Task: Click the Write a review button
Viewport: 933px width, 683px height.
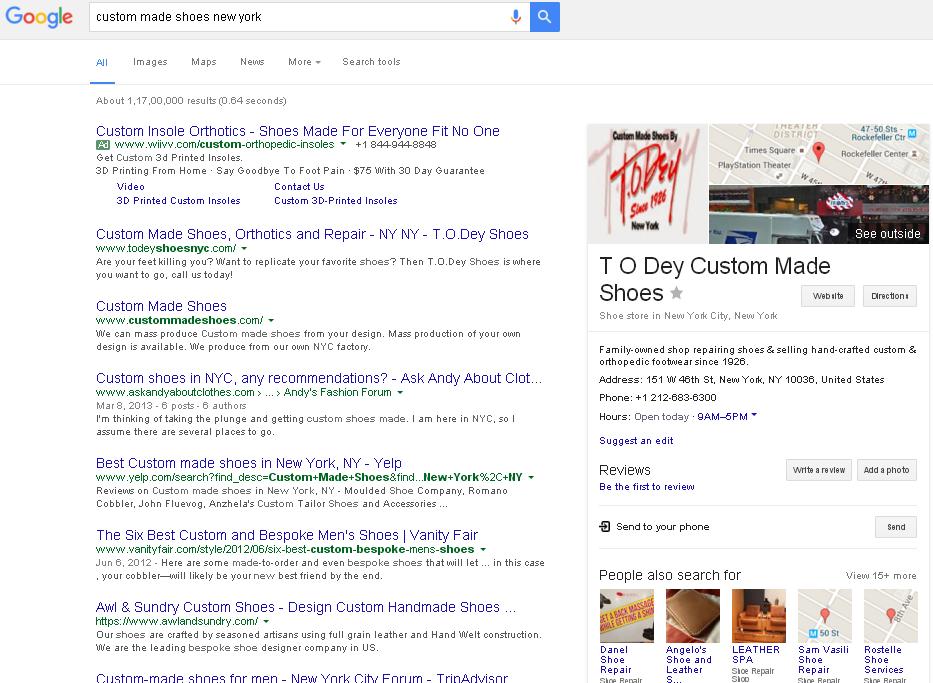Action: (x=819, y=470)
